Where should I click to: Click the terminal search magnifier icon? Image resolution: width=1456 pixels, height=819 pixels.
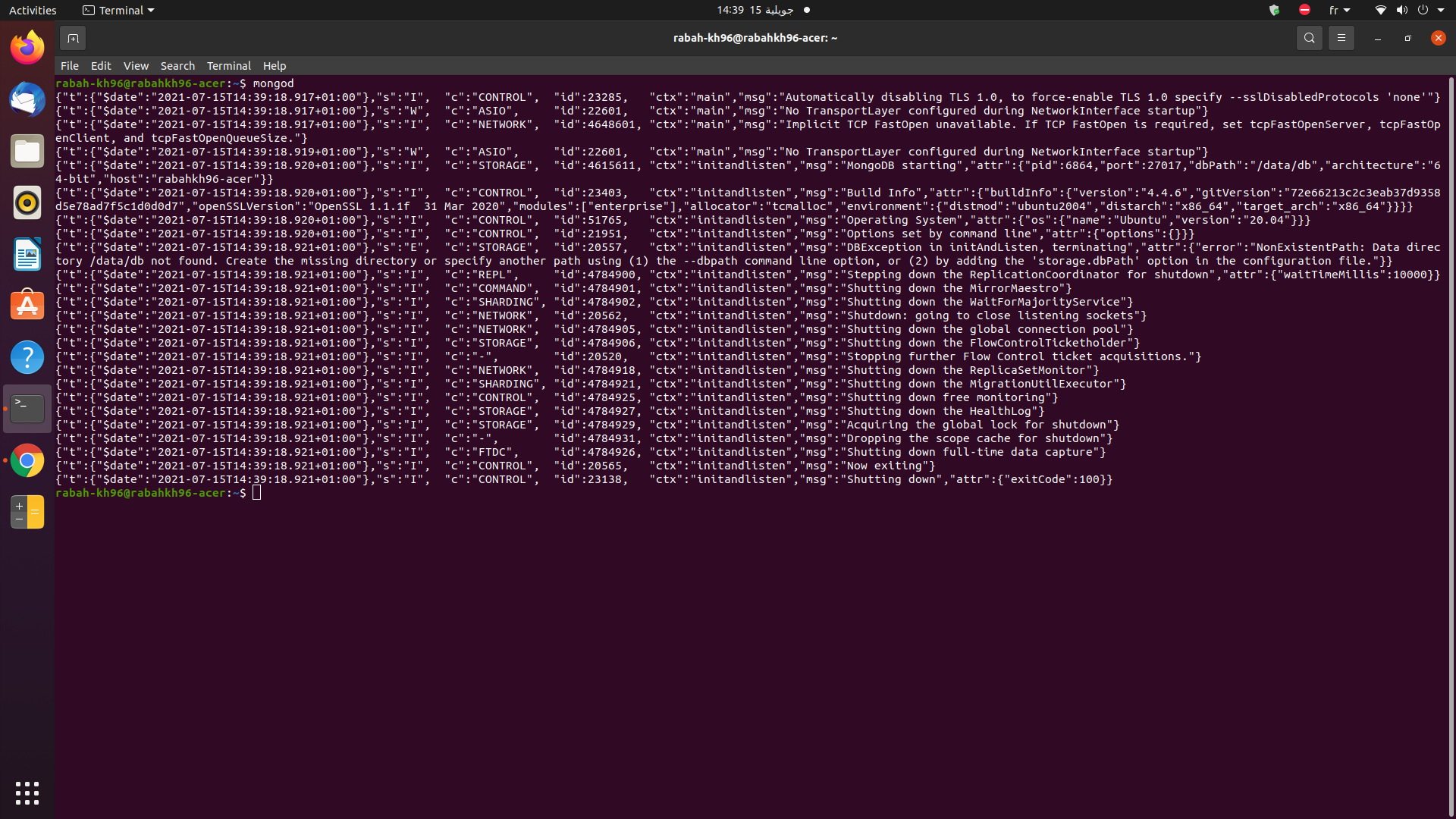[x=1309, y=38]
